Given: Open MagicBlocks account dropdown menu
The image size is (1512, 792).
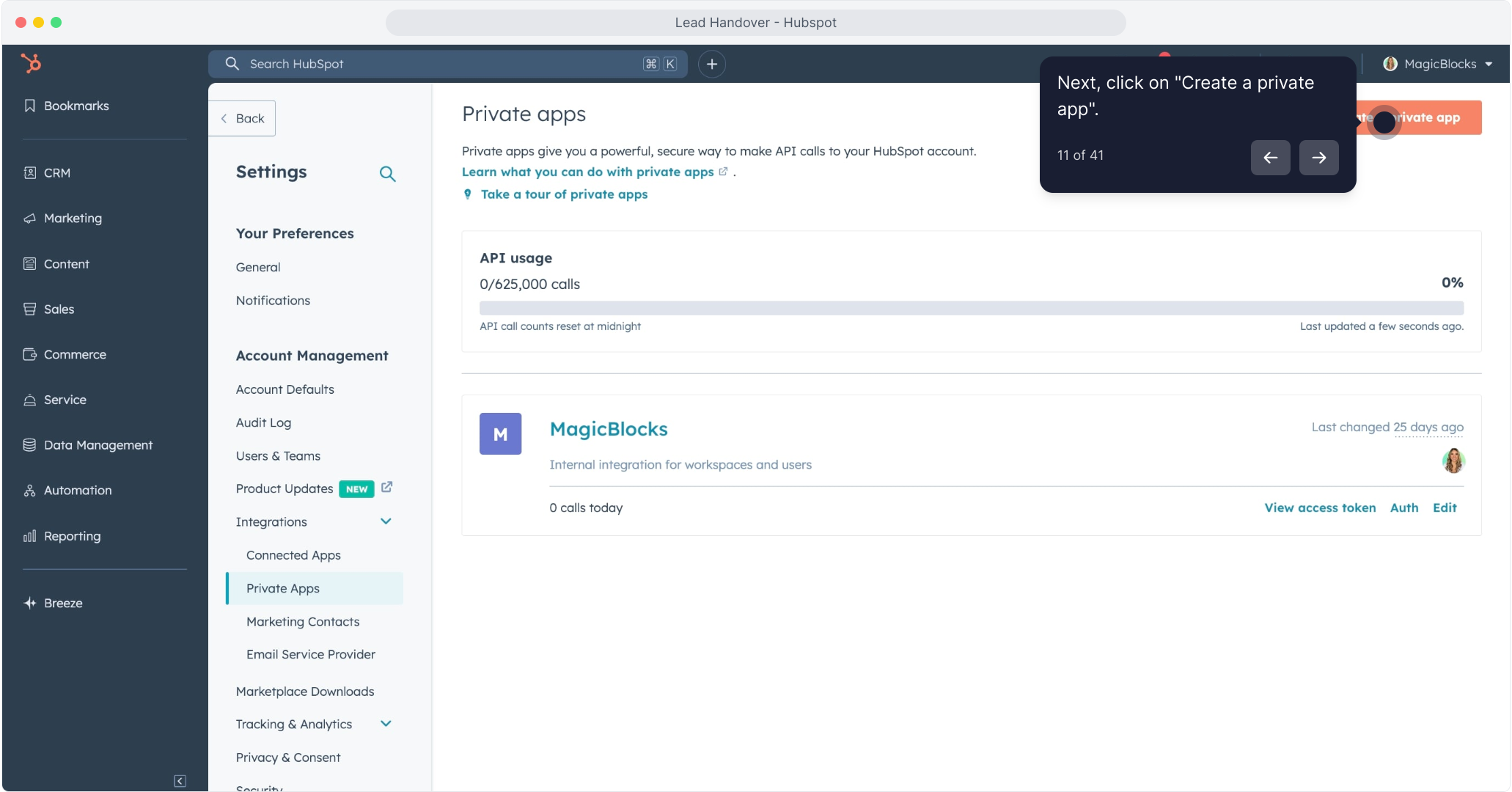Looking at the screenshot, I should (1438, 65).
